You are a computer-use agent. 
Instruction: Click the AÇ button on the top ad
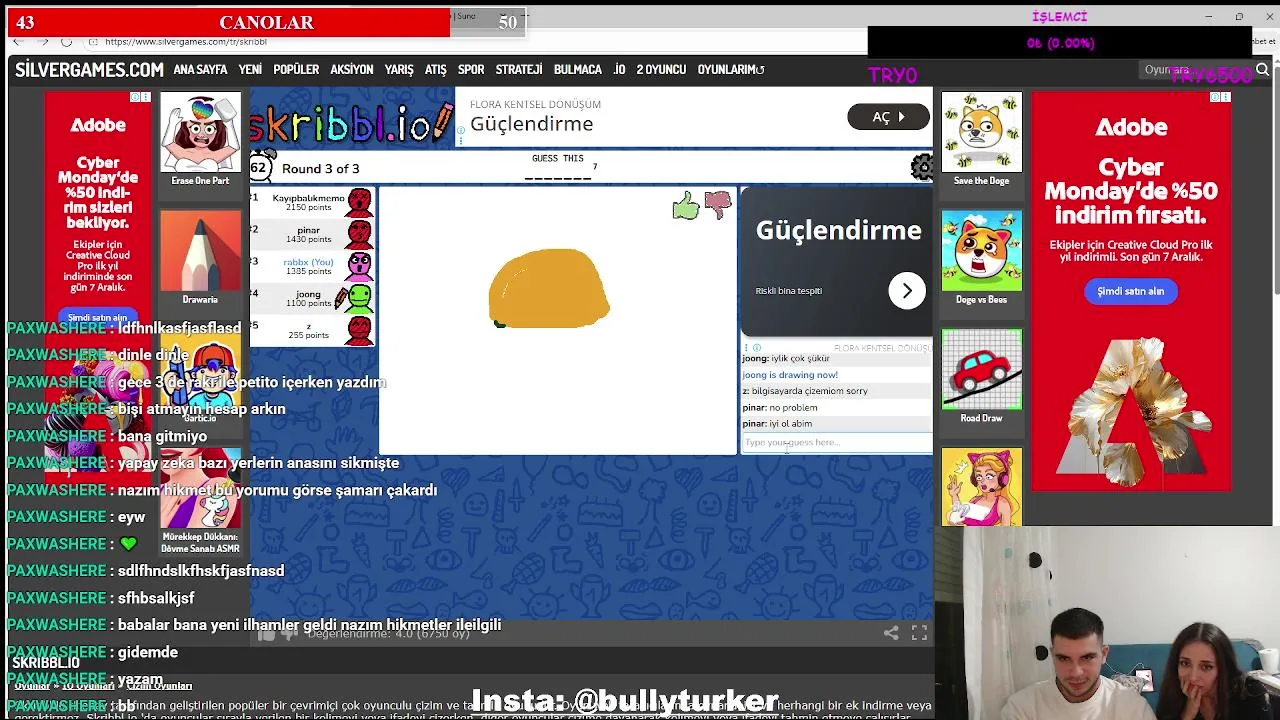point(889,117)
